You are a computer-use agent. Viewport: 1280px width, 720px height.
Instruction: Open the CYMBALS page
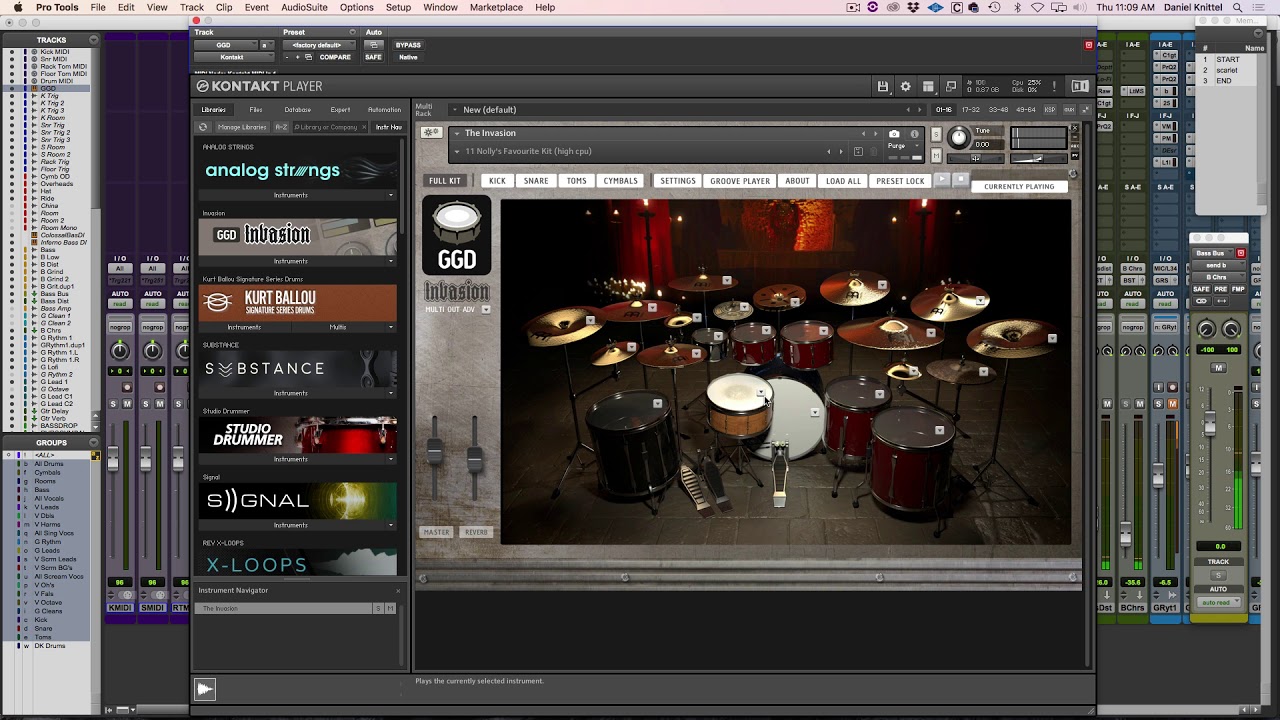pos(620,181)
